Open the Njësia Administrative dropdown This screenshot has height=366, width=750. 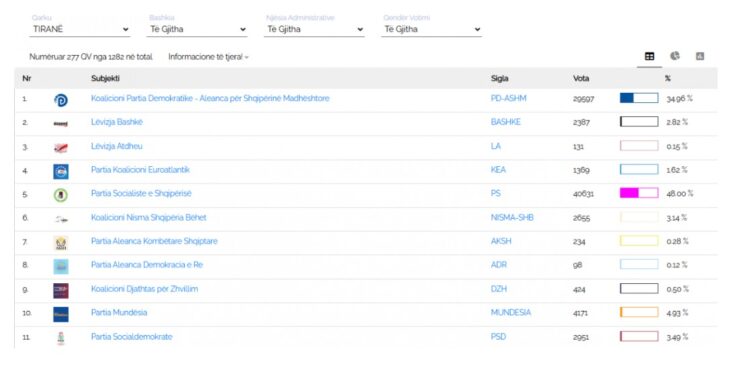tap(314, 29)
